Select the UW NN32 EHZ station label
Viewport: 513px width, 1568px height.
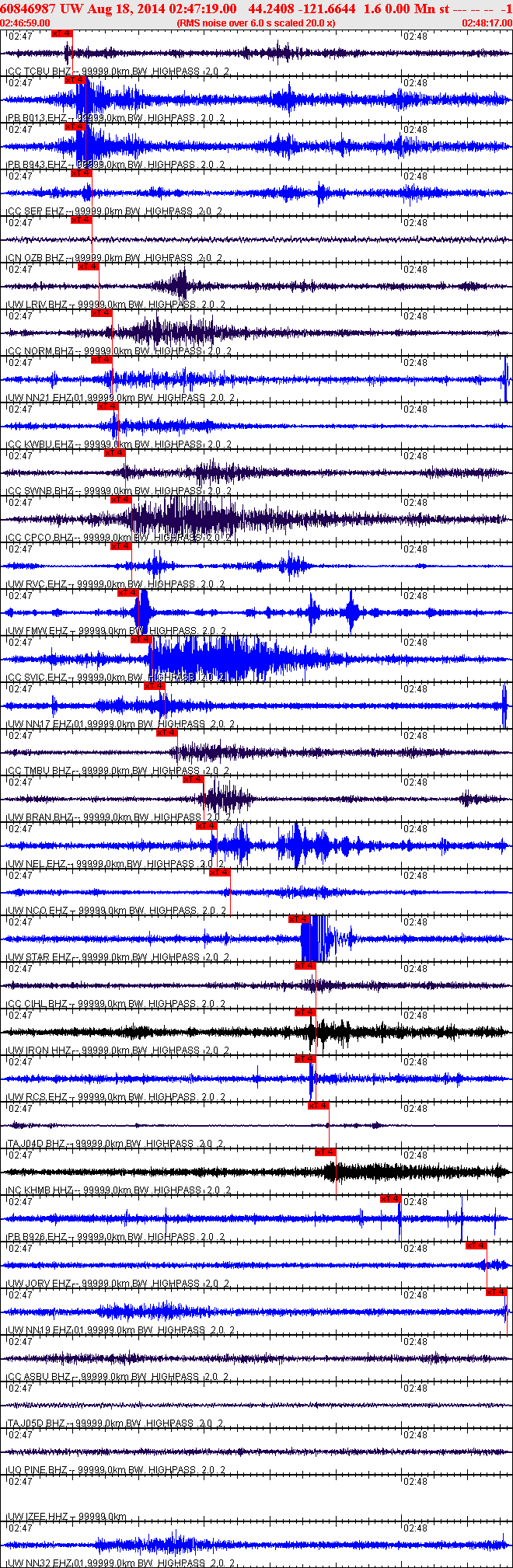[39, 1563]
